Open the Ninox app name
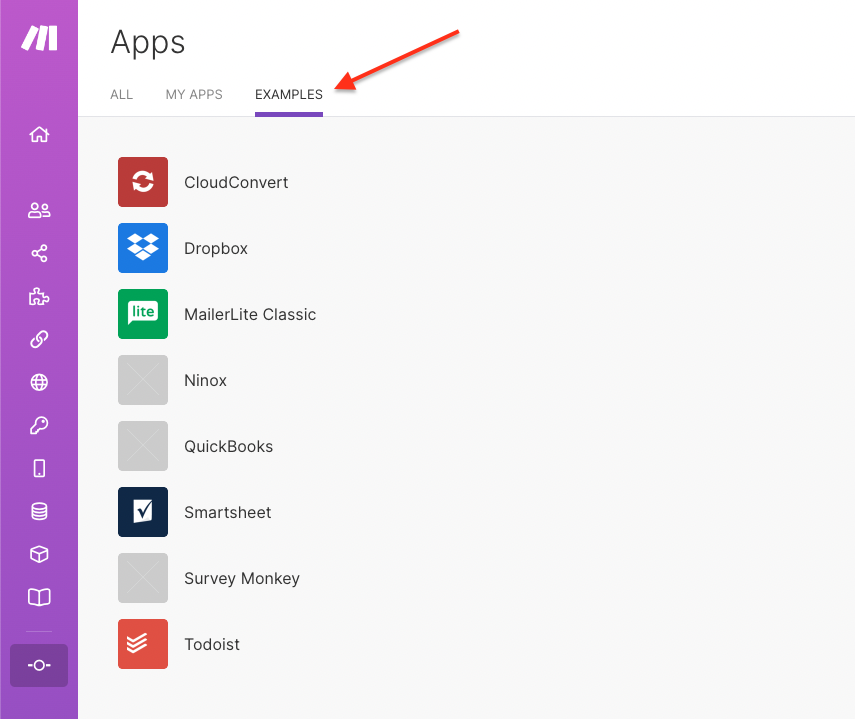The image size is (855, 719). point(206,380)
